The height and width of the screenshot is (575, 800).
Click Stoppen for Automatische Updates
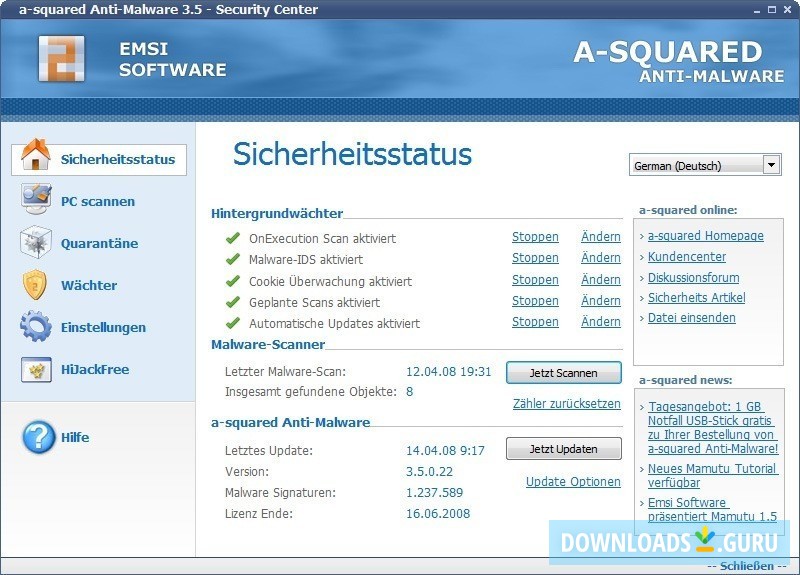(x=535, y=321)
